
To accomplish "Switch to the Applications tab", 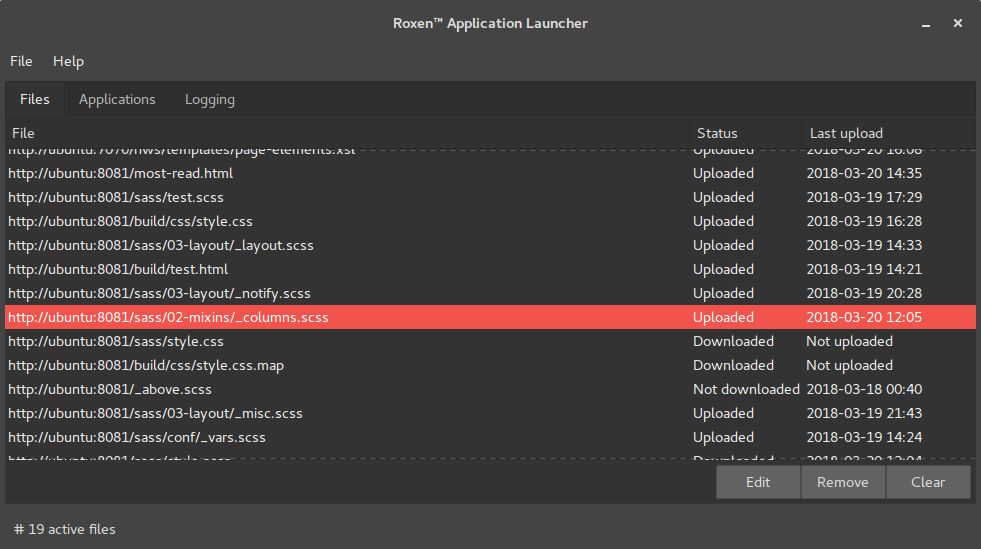I will point(117,99).
